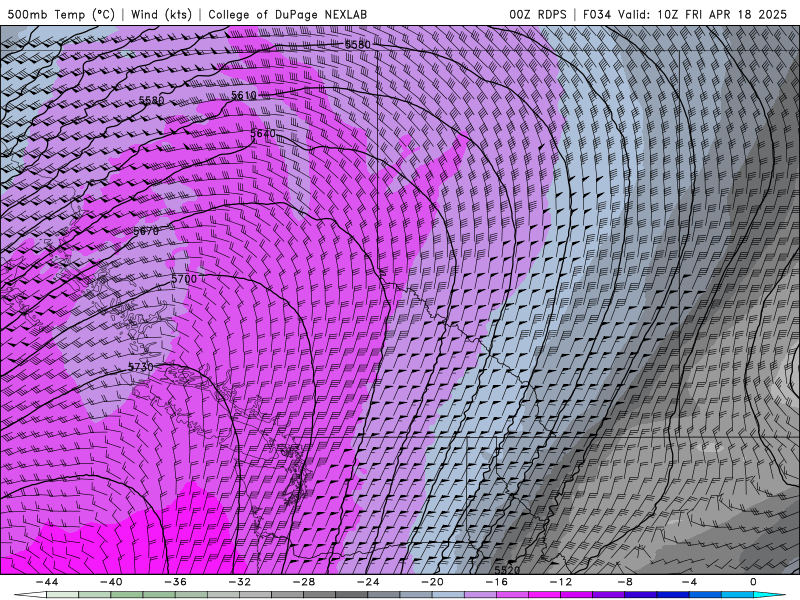Click the -24 temperature scale label

(368, 582)
